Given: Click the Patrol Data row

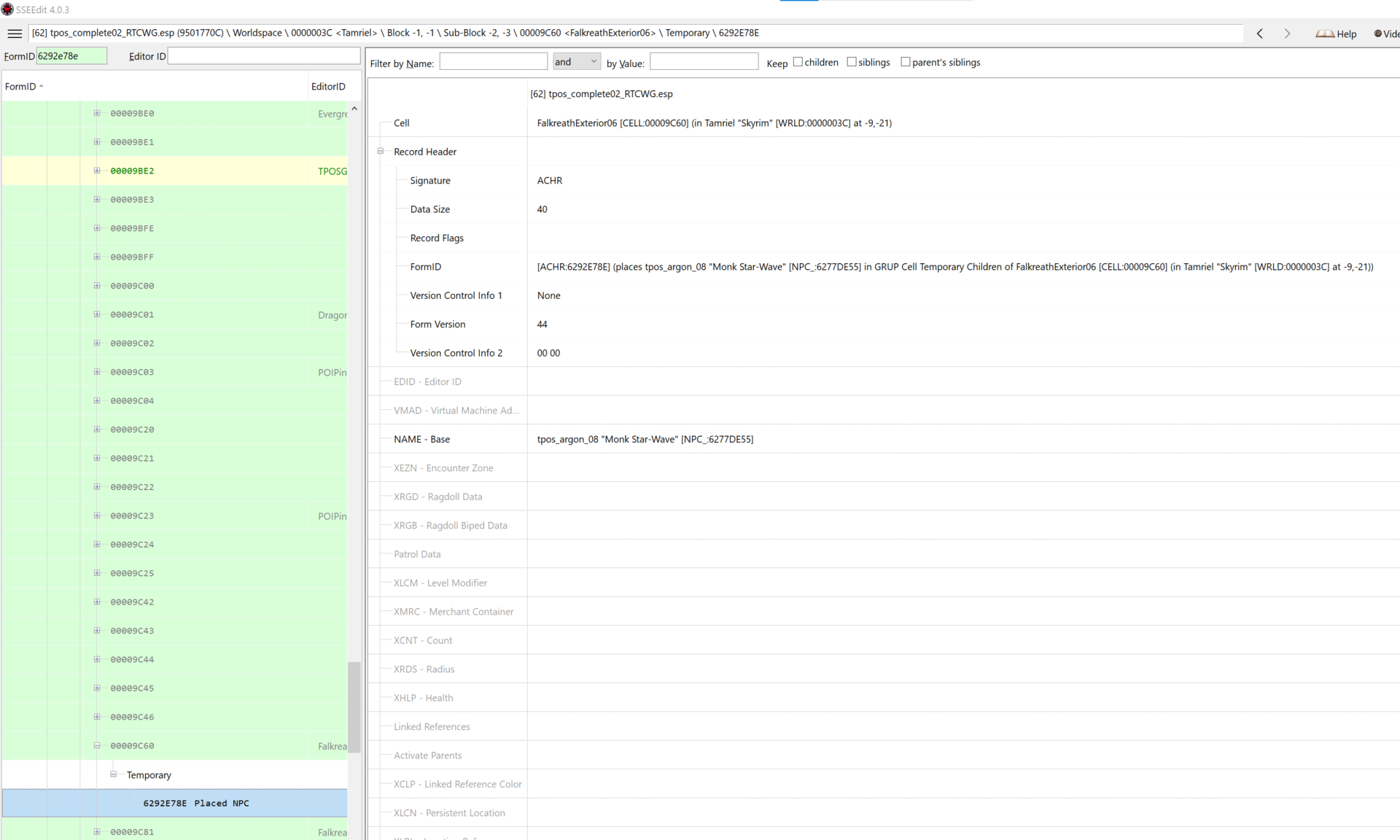Looking at the screenshot, I should click(x=884, y=554).
